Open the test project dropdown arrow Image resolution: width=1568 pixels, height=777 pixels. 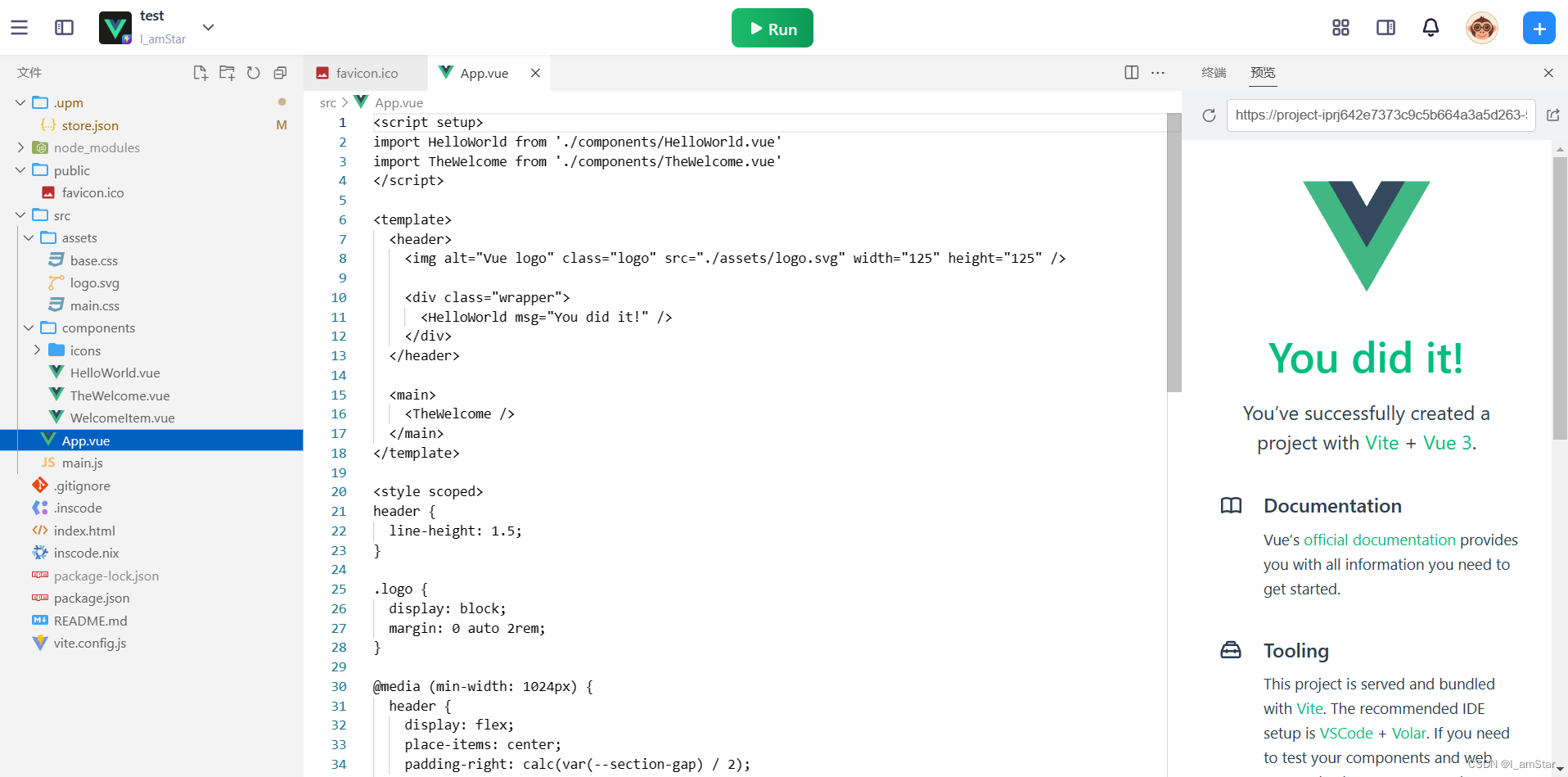(x=209, y=27)
